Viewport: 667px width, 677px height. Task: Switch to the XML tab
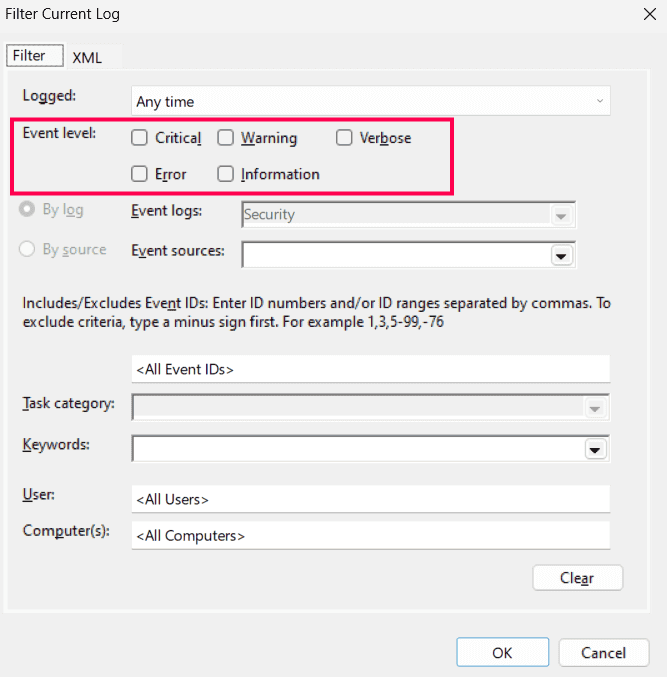(x=87, y=57)
